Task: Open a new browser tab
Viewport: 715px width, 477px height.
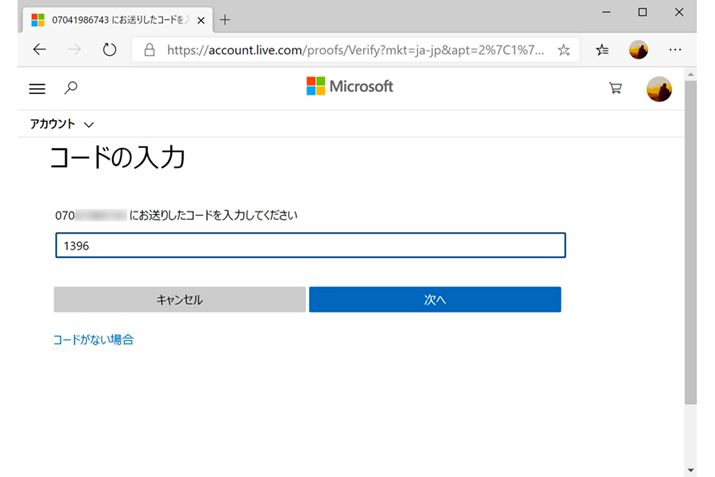Action: pos(225,19)
